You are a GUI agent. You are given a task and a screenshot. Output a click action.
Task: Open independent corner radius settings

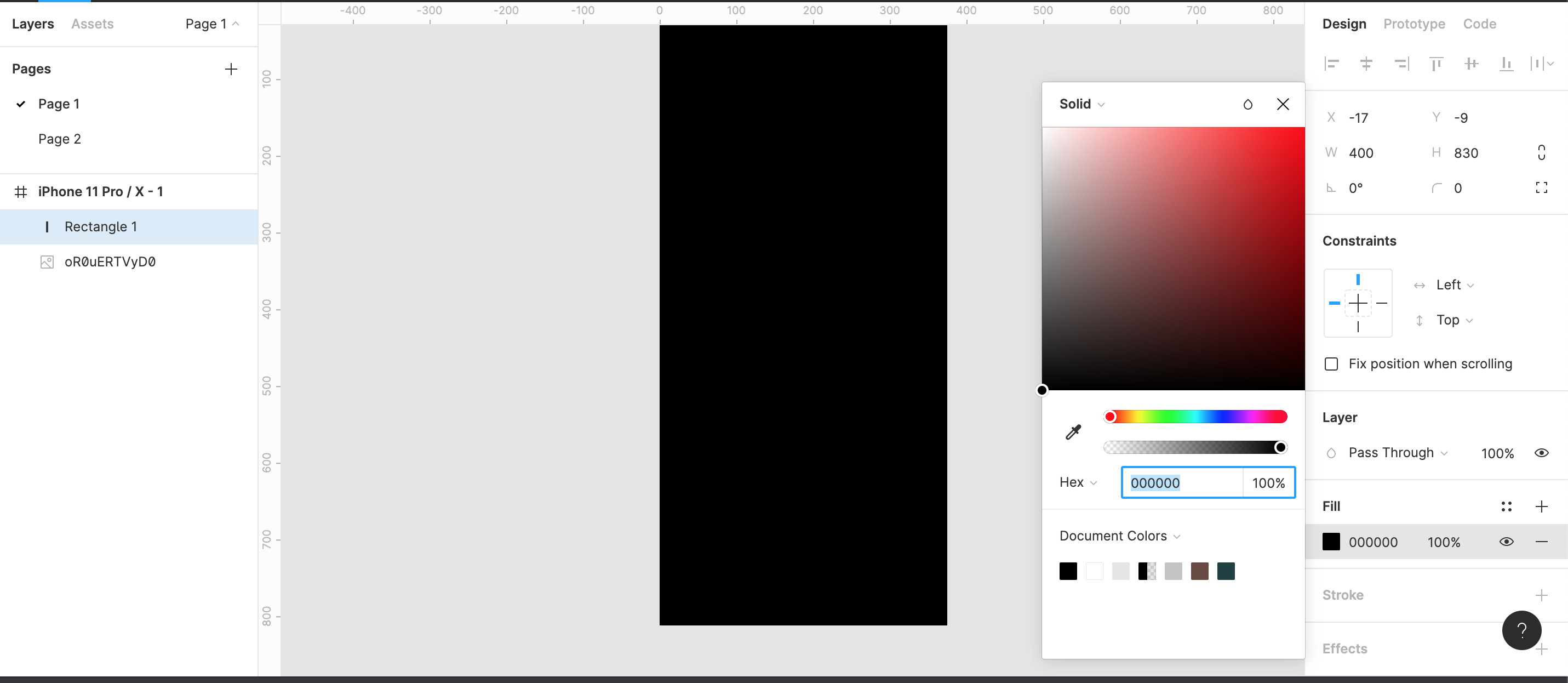pyautogui.click(x=1541, y=187)
